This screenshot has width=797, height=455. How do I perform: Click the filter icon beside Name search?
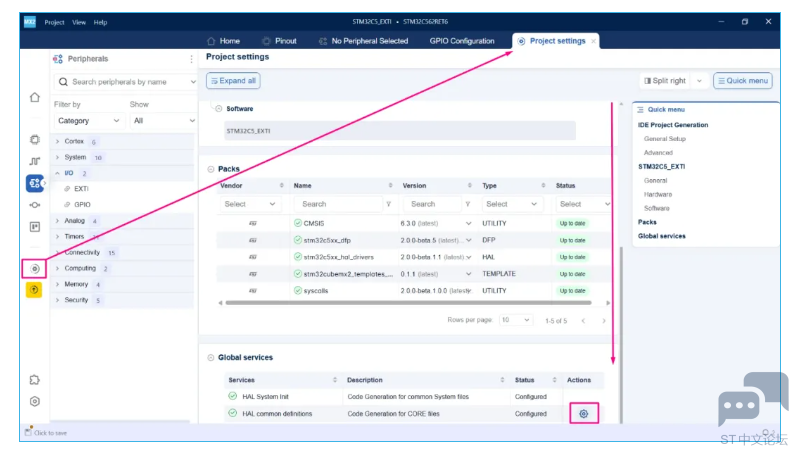pos(388,204)
